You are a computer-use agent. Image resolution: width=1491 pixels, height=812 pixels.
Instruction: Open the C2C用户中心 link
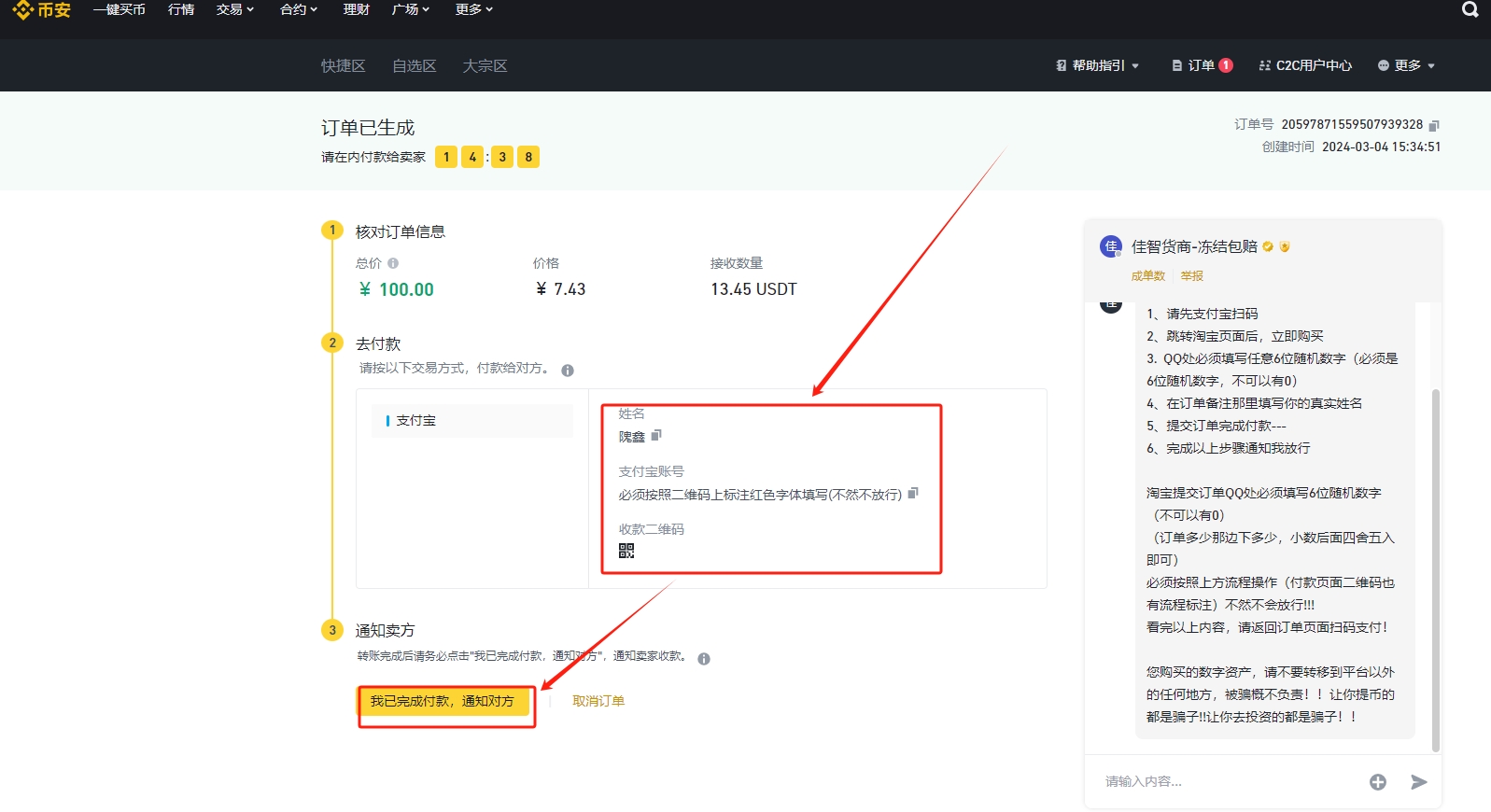click(x=1305, y=65)
